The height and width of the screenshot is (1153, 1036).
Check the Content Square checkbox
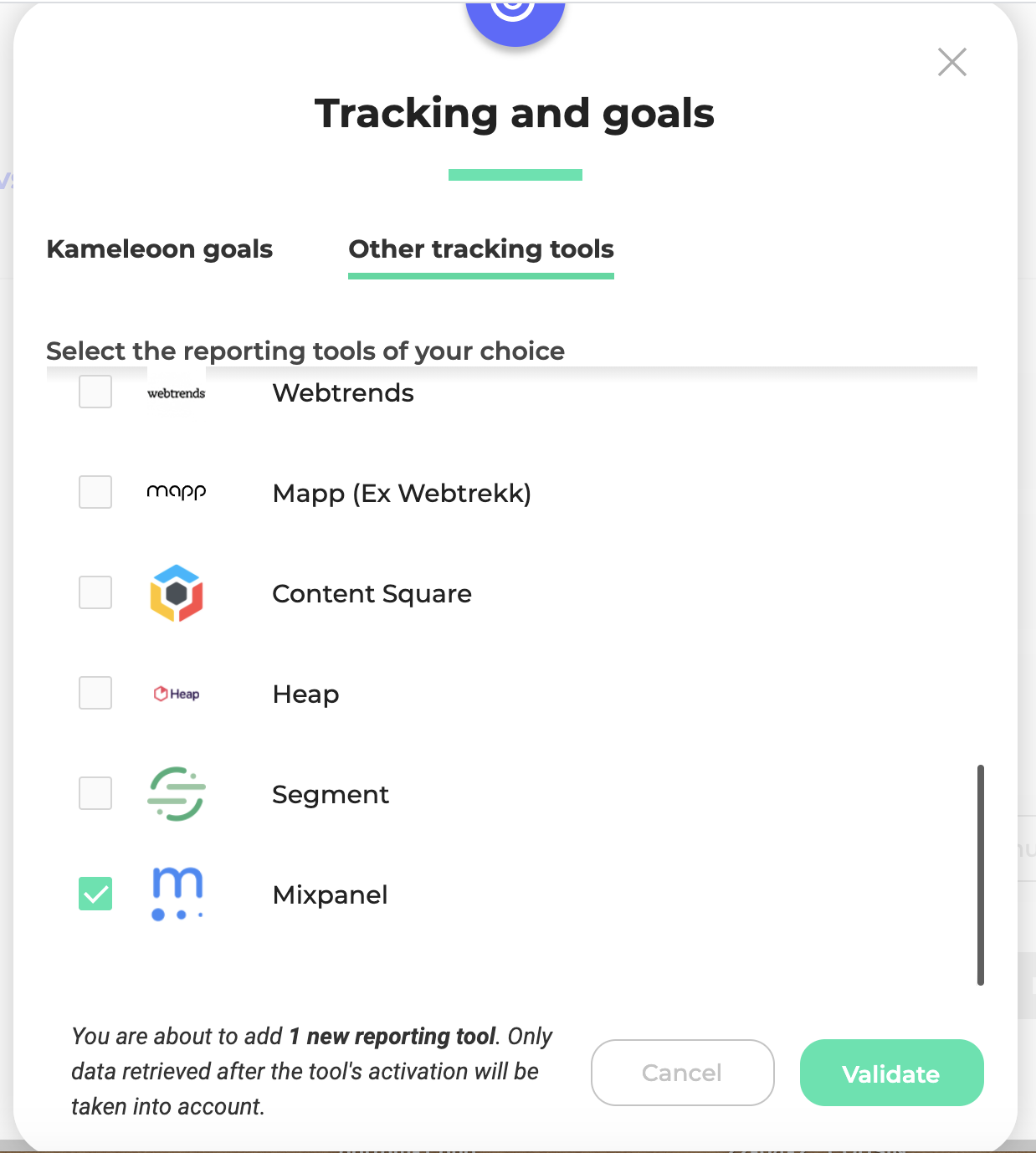coord(95,592)
